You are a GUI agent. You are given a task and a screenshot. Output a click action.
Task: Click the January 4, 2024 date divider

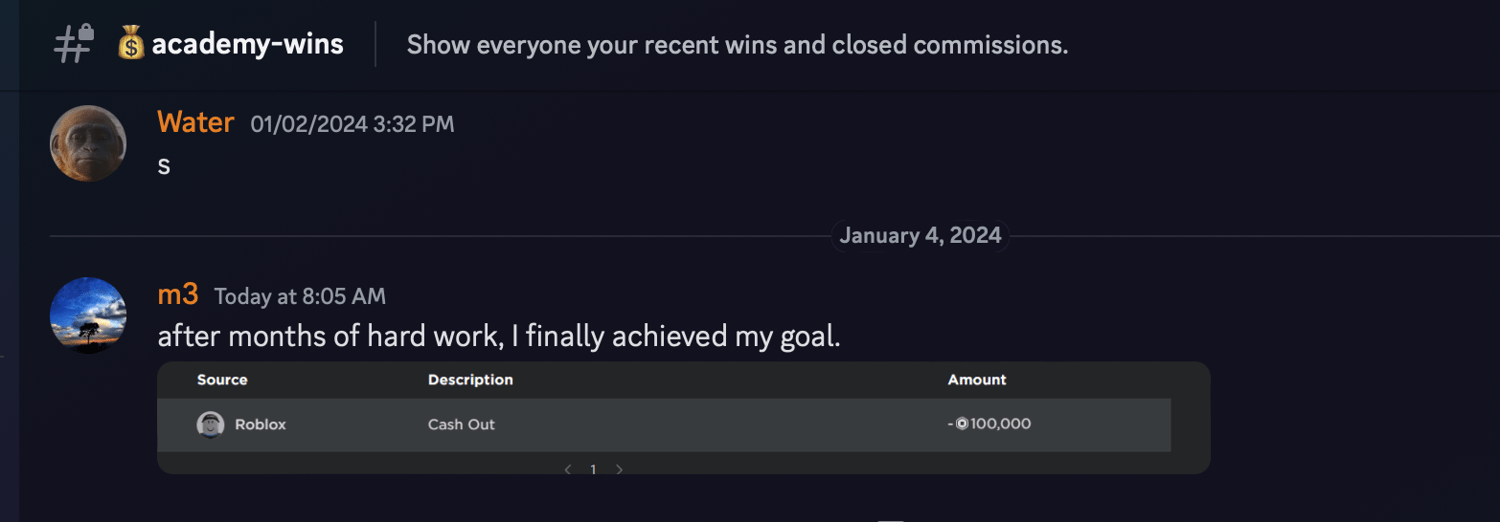pyautogui.click(x=920, y=236)
